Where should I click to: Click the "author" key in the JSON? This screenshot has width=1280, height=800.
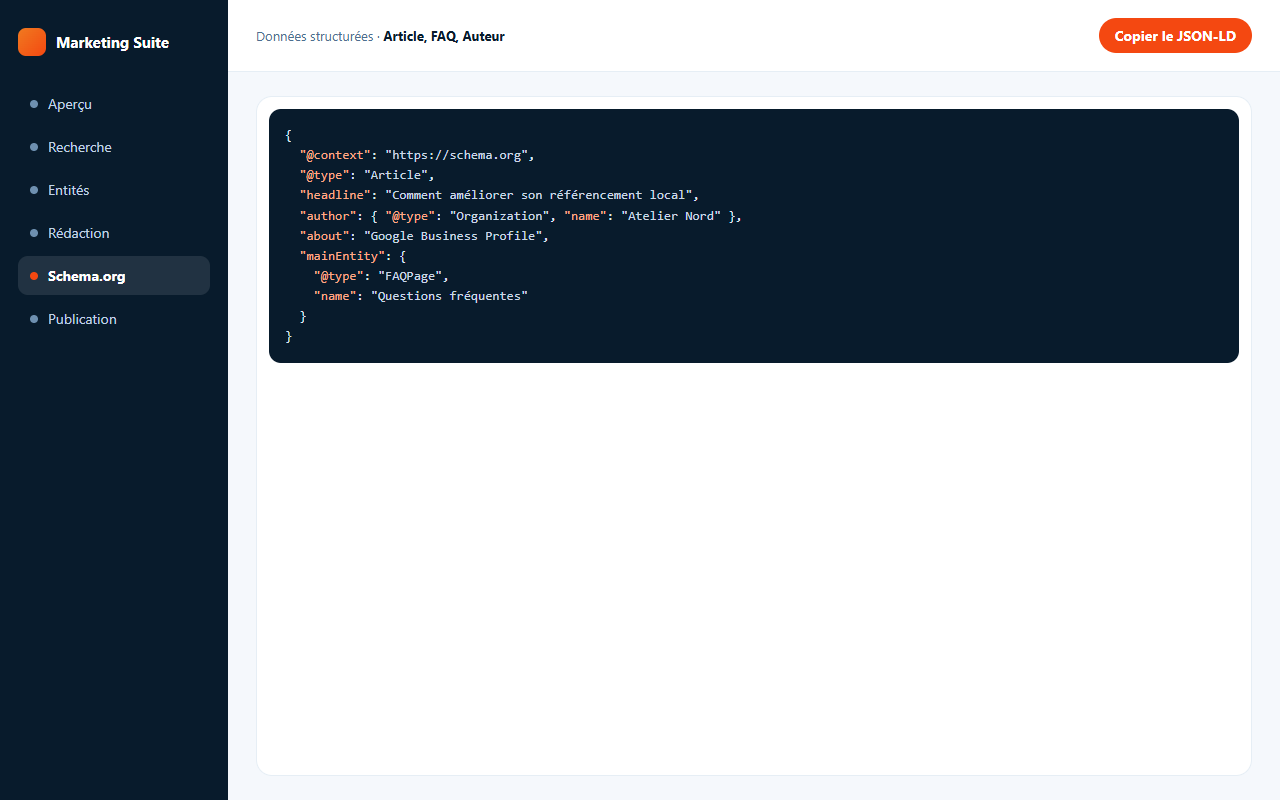pos(328,216)
